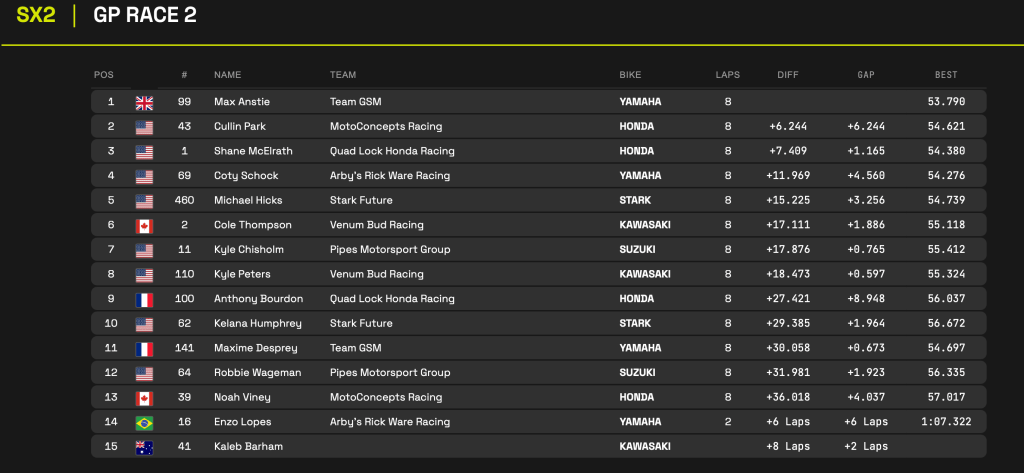Click Max Anstie's best lap 53.790
This screenshot has width=1024, height=473.
point(946,102)
